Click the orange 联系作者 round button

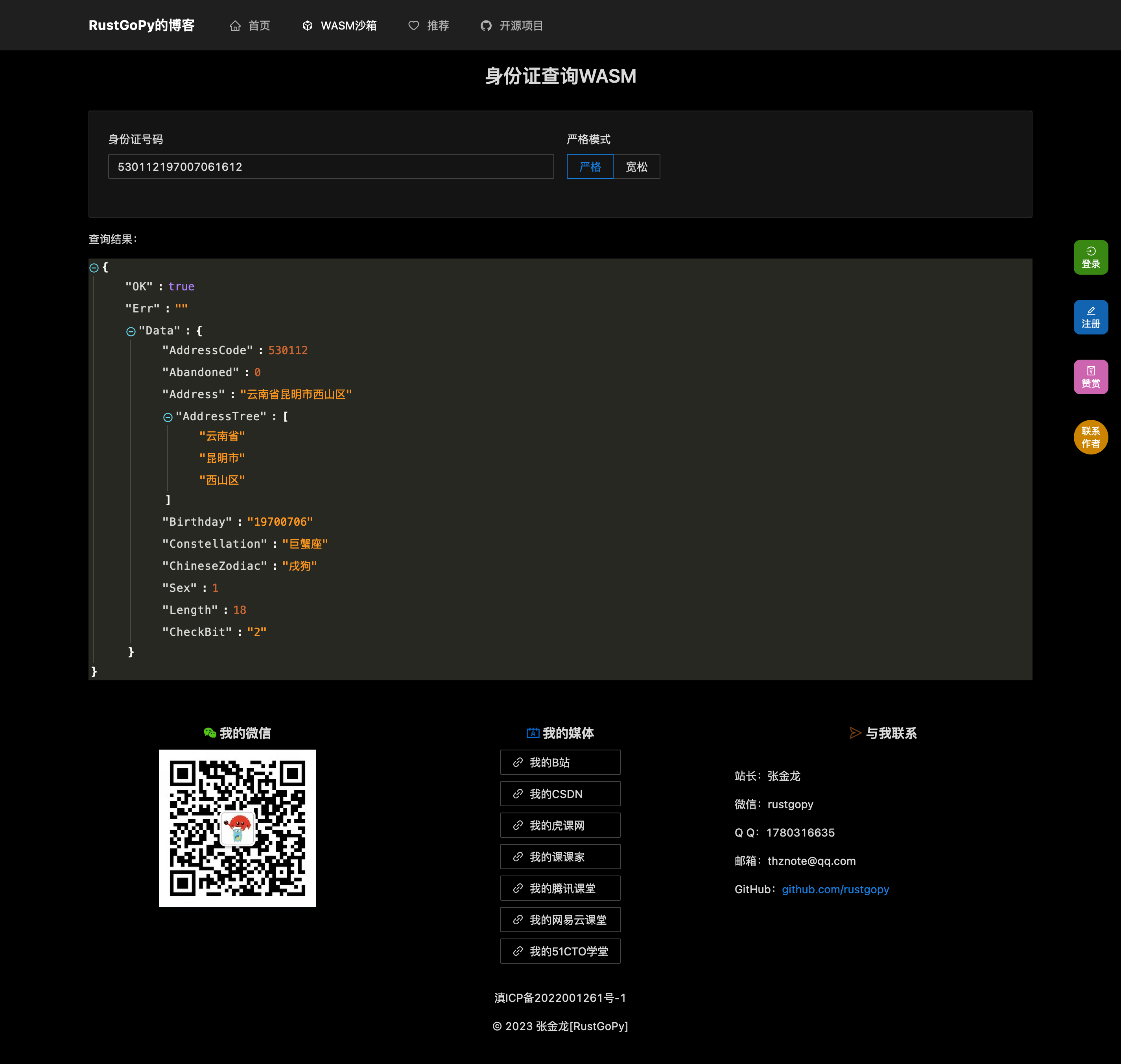[x=1090, y=437]
